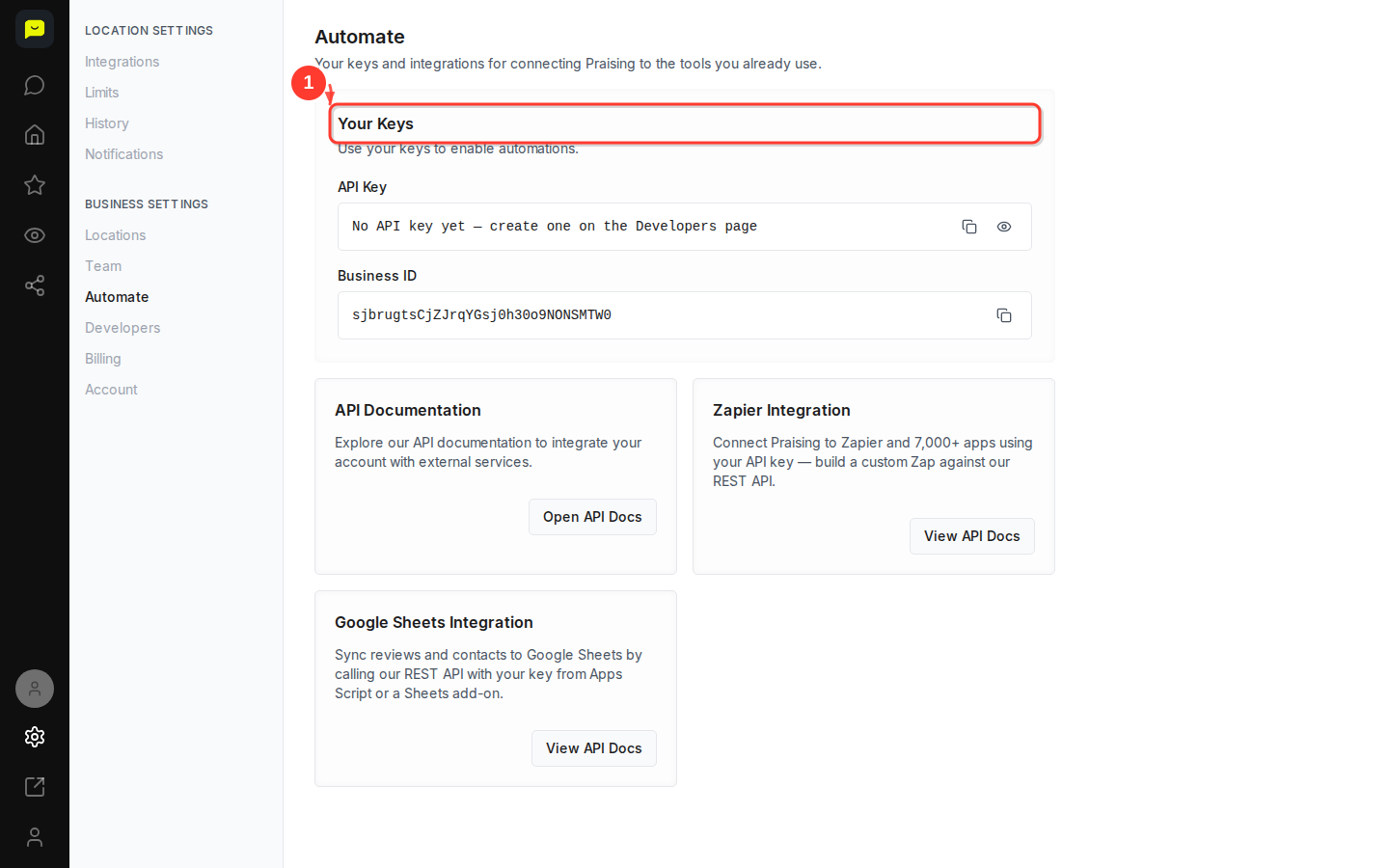Screen dimensions: 1389x868
Task: Open the eye icon in the left rail
Action: 35,235
